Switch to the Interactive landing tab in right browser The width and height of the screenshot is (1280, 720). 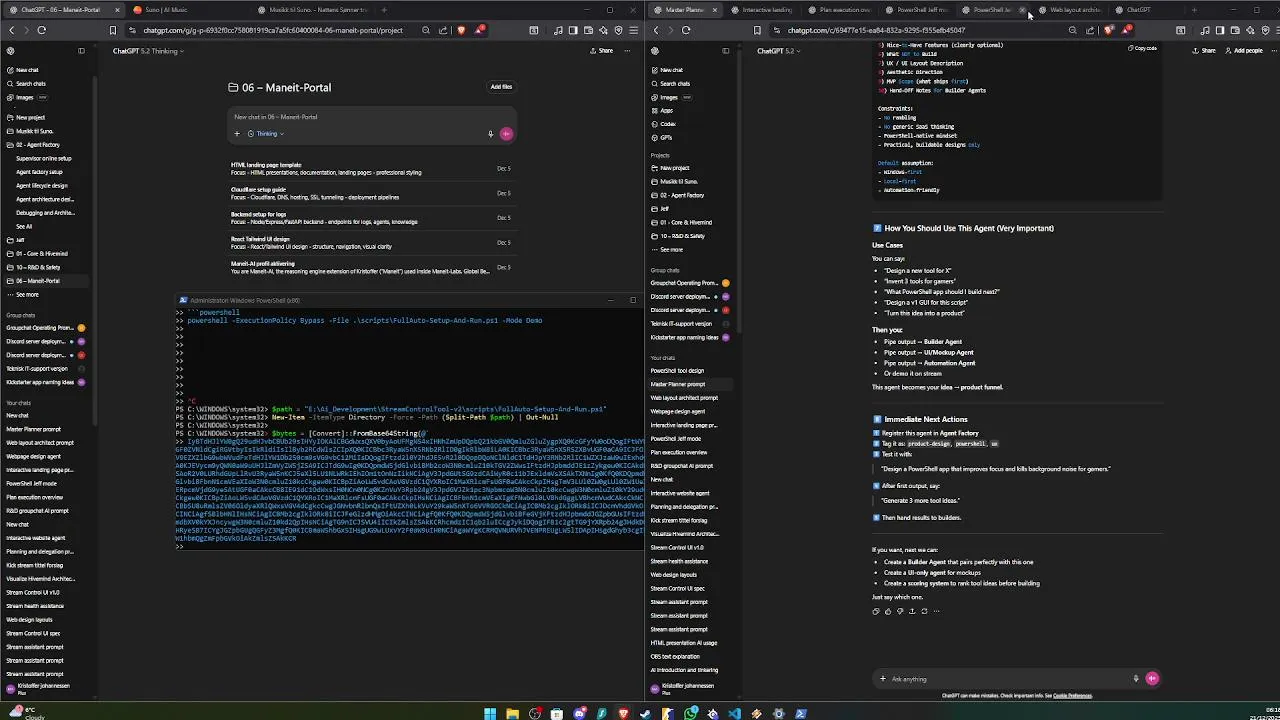767,10
